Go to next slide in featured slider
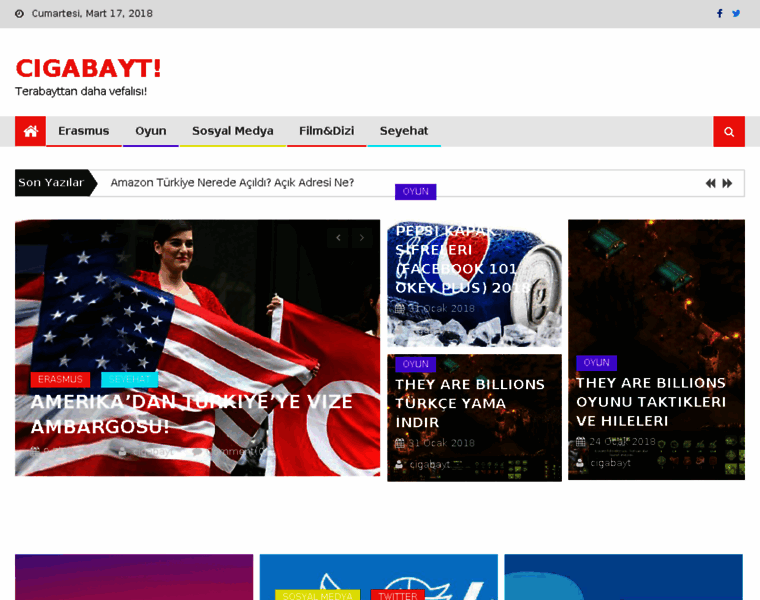760x600 pixels. (x=362, y=237)
